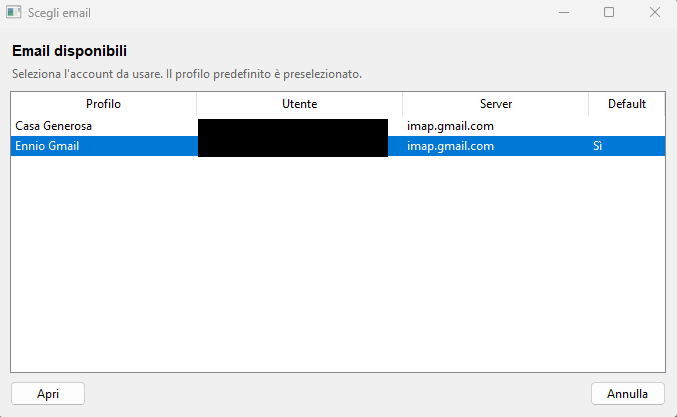Maximize the Scegli email window

609,12
